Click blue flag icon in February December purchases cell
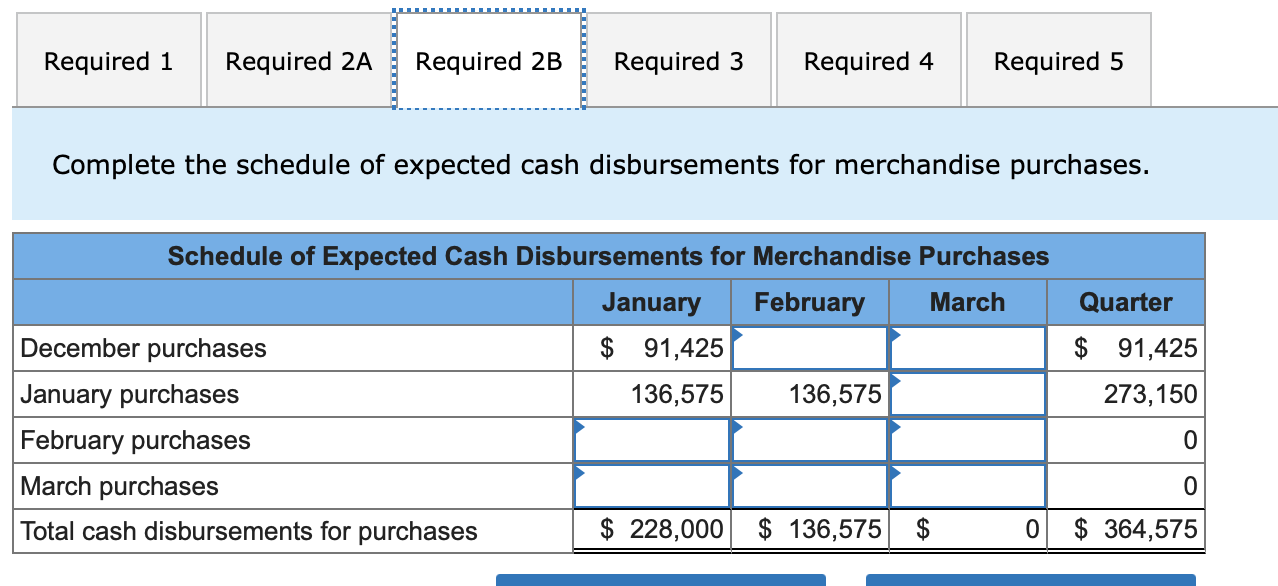The height and width of the screenshot is (586, 1278). click(739, 333)
